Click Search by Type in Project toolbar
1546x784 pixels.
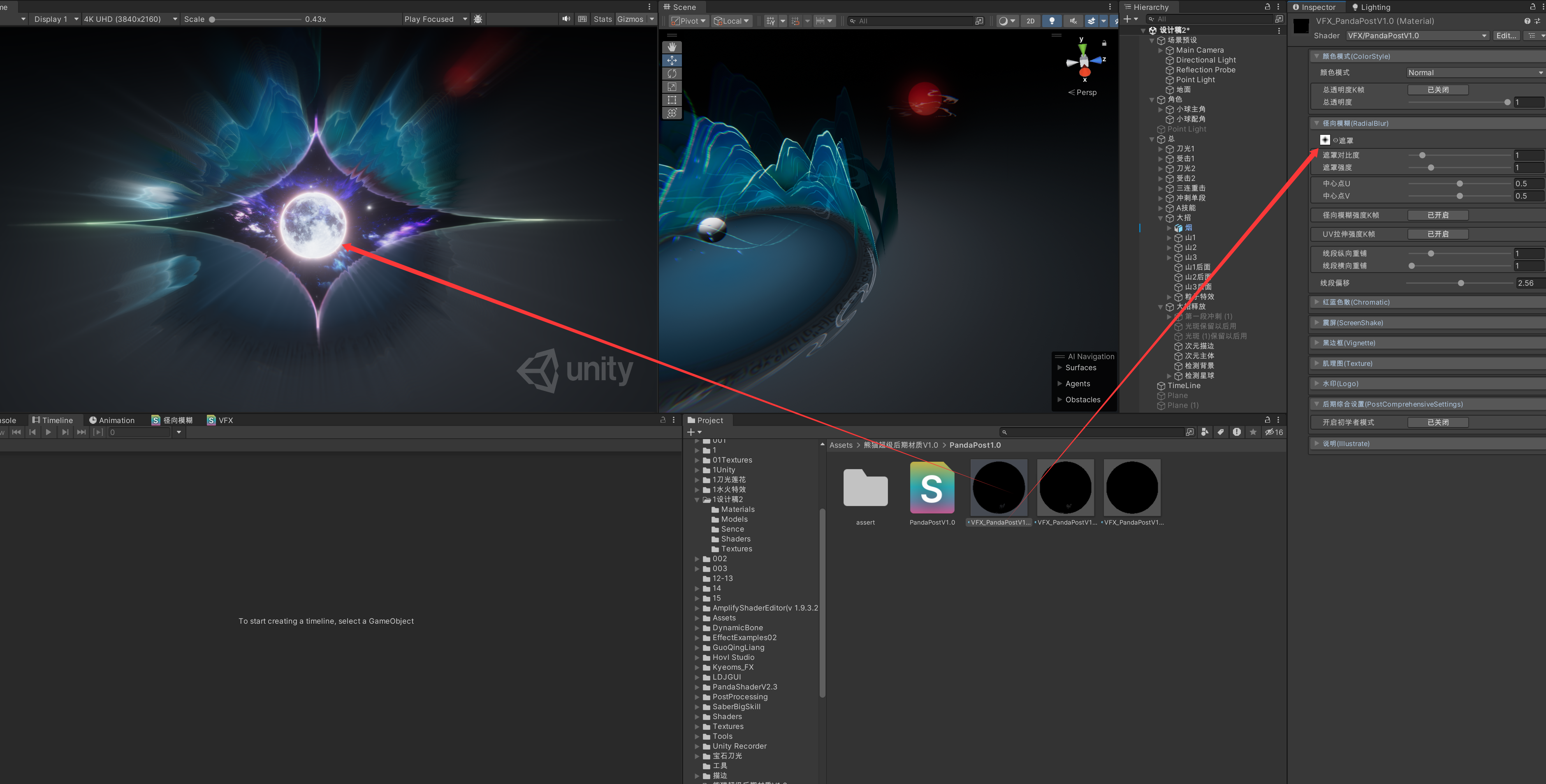click(1205, 432)
